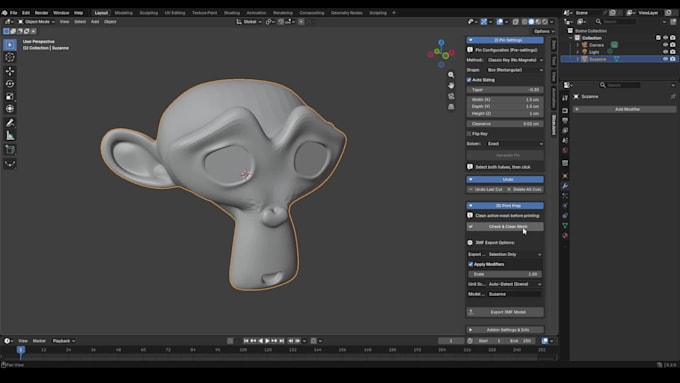Enable the Auto Sizing checkbox
The height and width of the screenshot is (383, 680).
(x=469, y=80)
